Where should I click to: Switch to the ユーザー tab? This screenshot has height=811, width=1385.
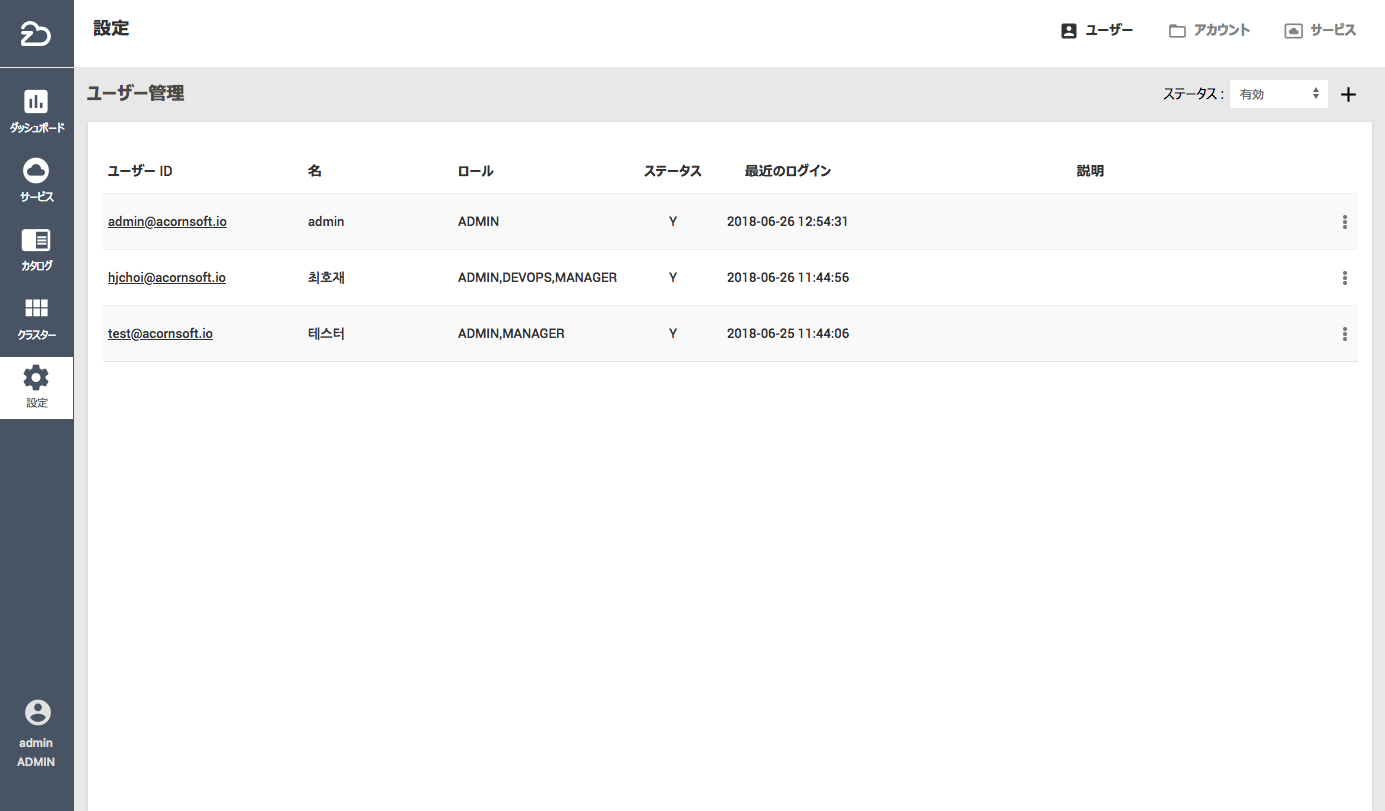tap(1097, 30)
